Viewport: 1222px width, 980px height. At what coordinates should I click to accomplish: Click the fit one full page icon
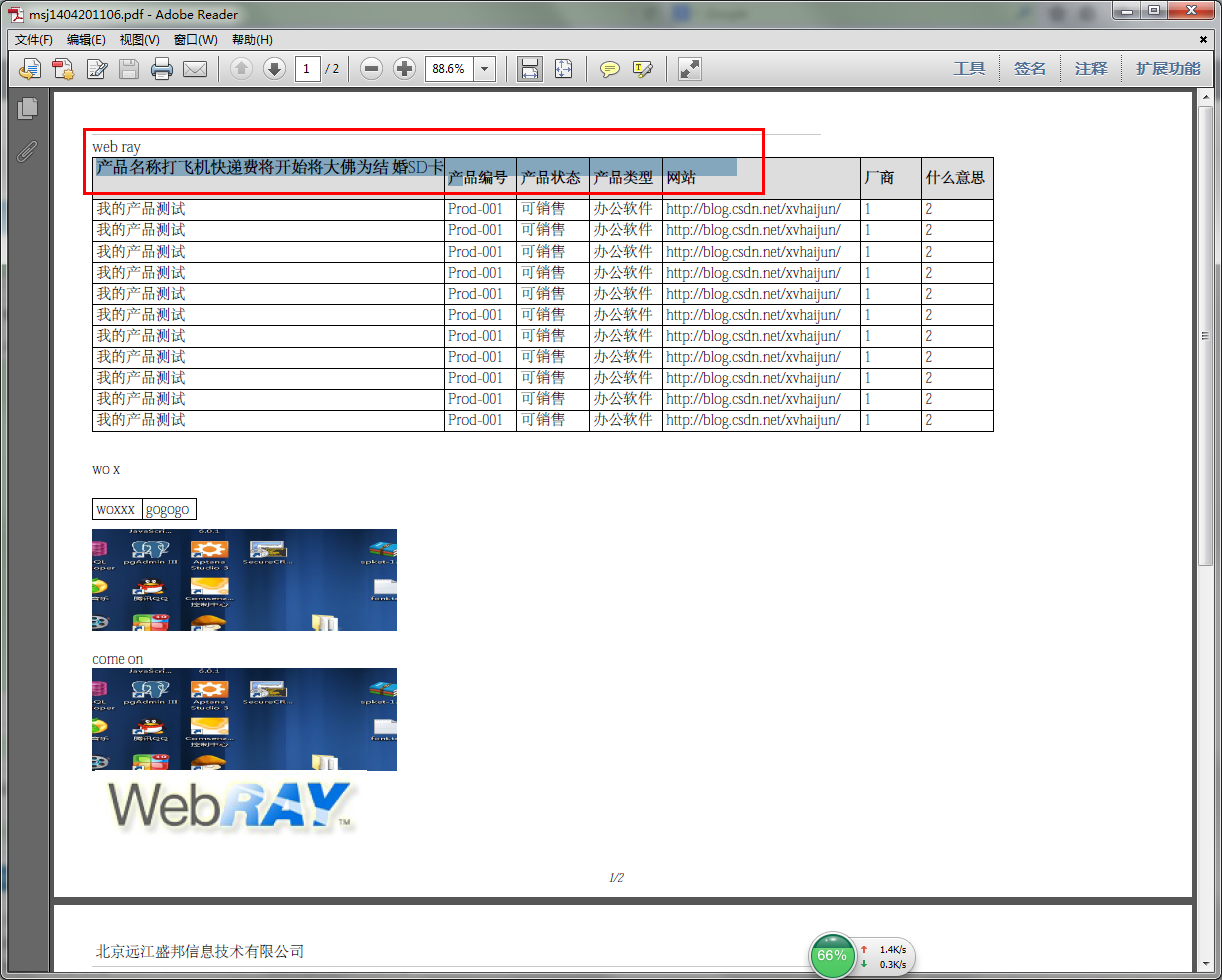564,69
